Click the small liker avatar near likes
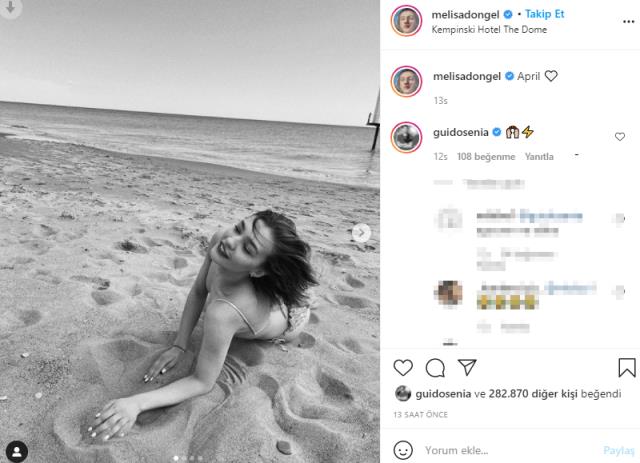This screenshot has width=640, height=463. tap(402, 394)
